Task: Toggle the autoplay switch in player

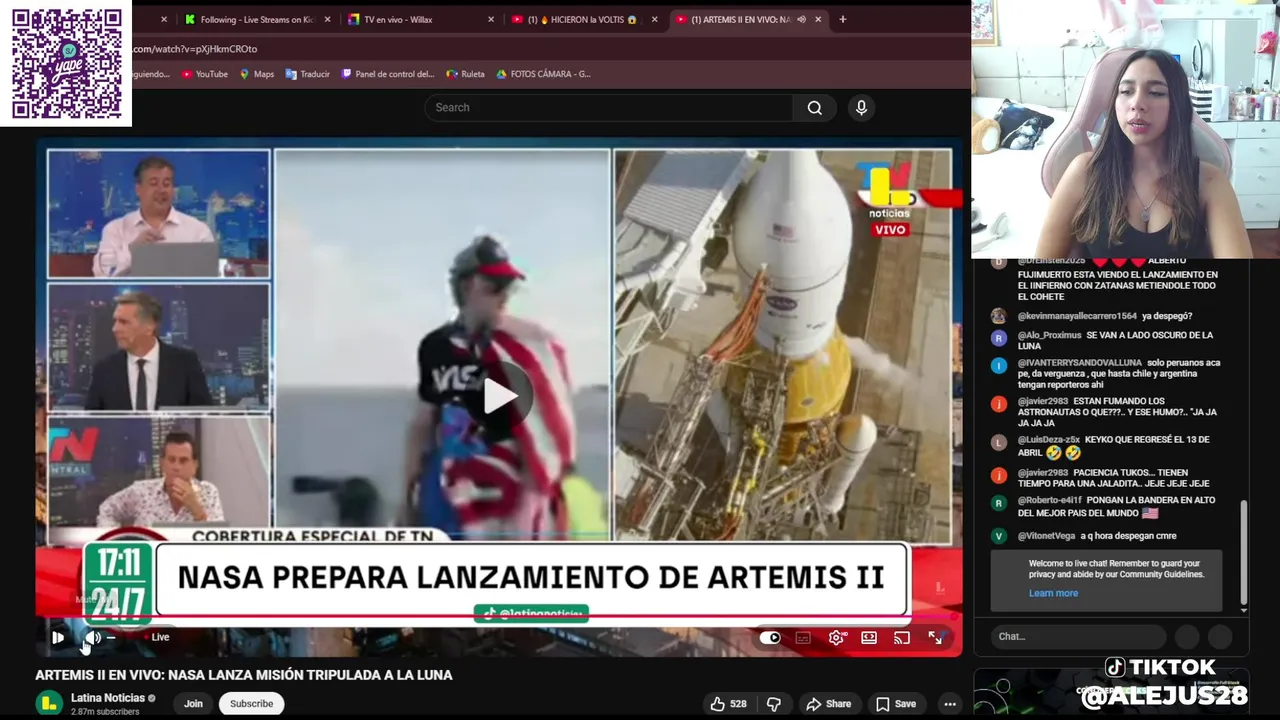Action: [x=770, y=638]
